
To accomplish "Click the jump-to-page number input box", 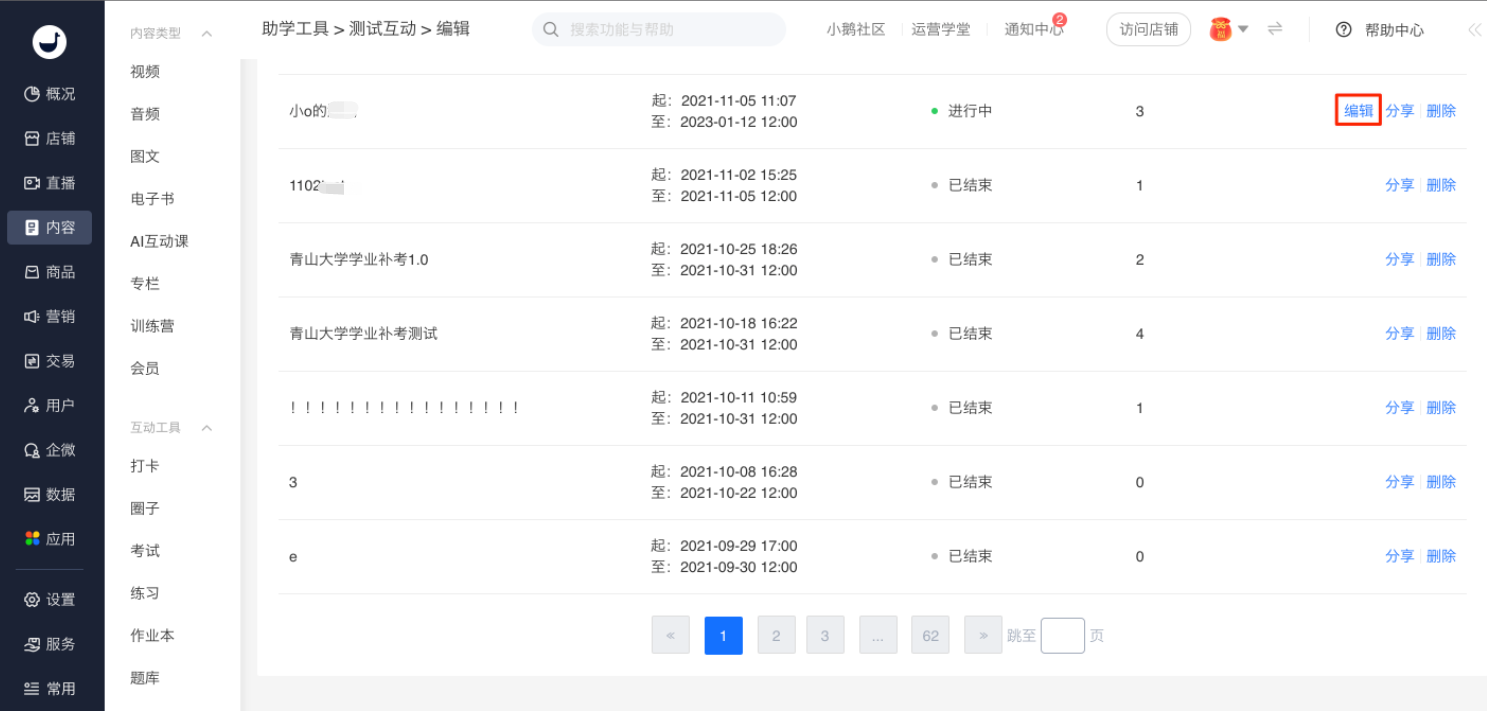I will pos(1062,635).
